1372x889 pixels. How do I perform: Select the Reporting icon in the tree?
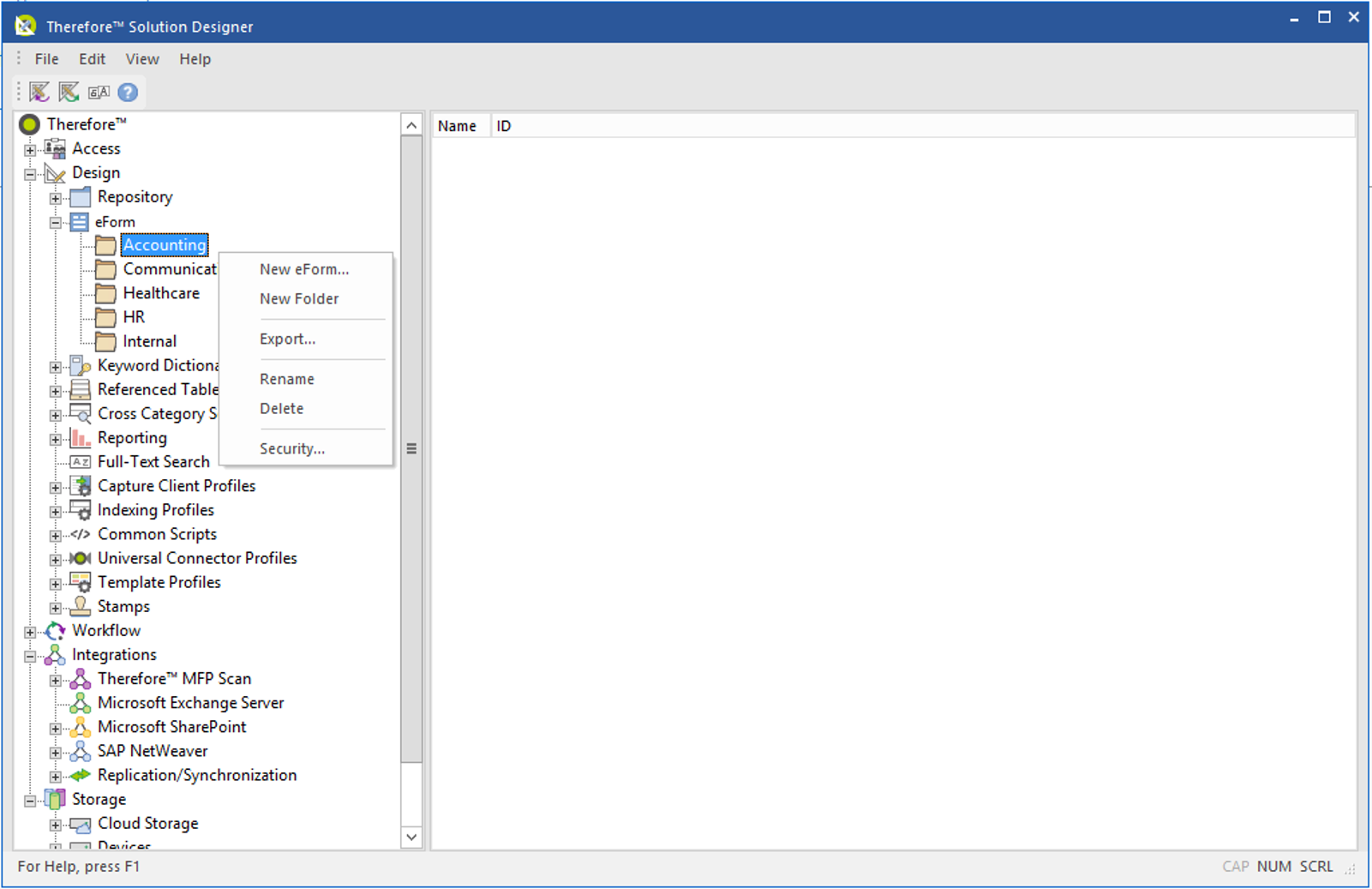click(81, 438)
